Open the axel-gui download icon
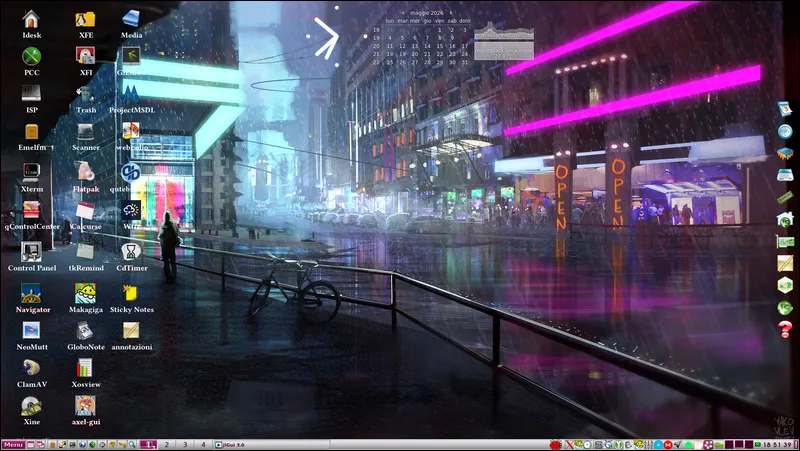Viewport: 800px width, 451px height. [x=85, y=406]
